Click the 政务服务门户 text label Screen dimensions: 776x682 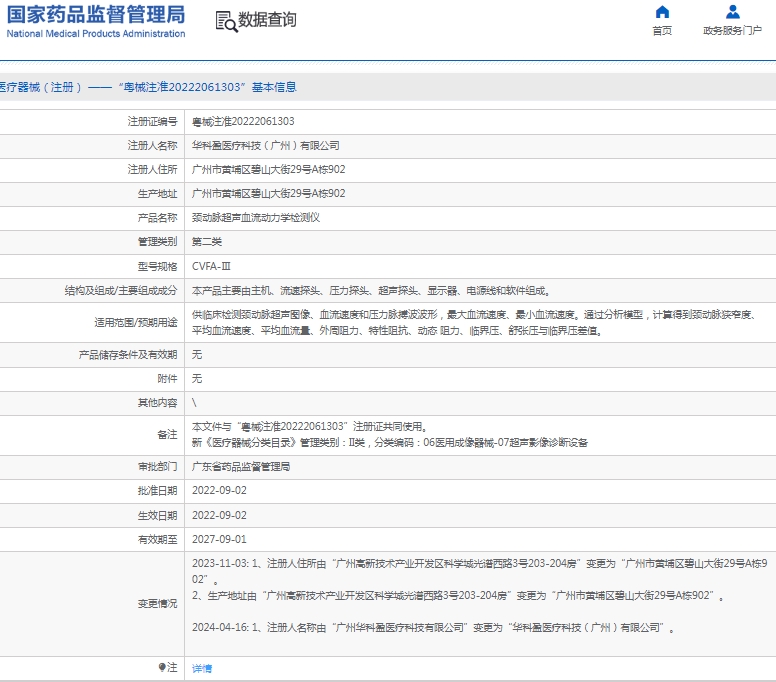point(732,31)
